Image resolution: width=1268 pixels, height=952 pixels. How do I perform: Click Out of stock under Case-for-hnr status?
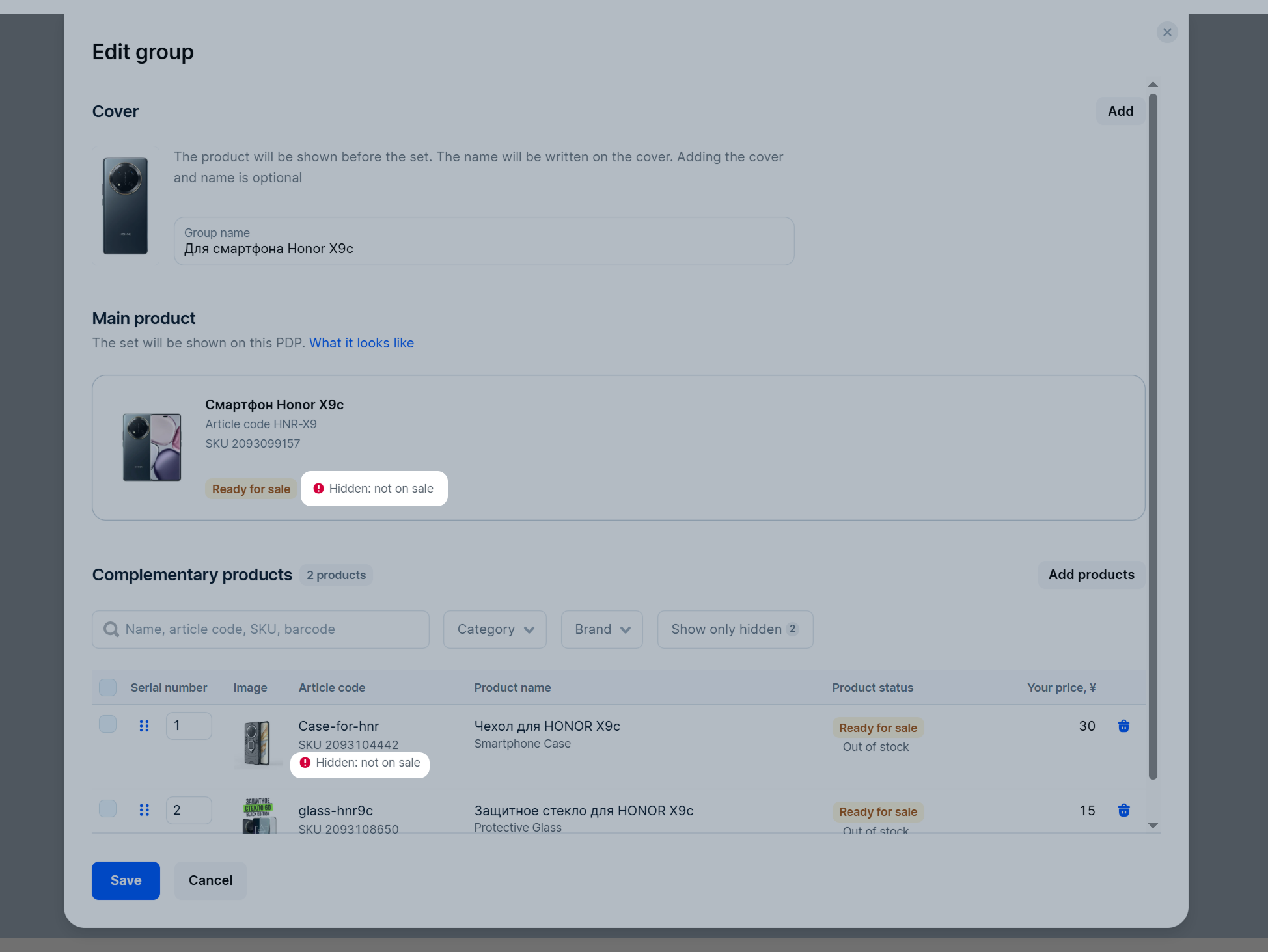[875, 747]
